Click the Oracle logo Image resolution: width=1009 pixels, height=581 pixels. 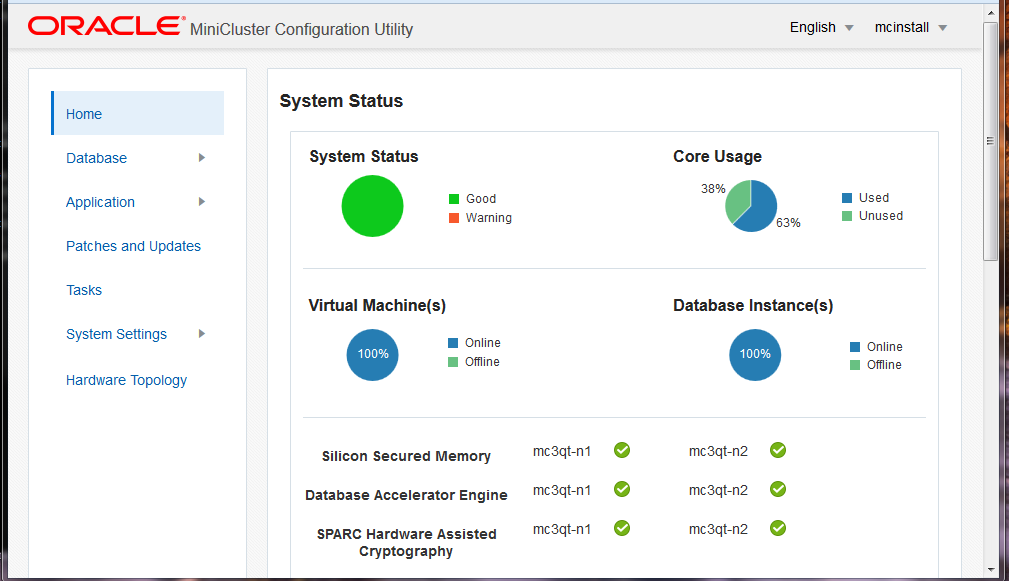(106, 26)
